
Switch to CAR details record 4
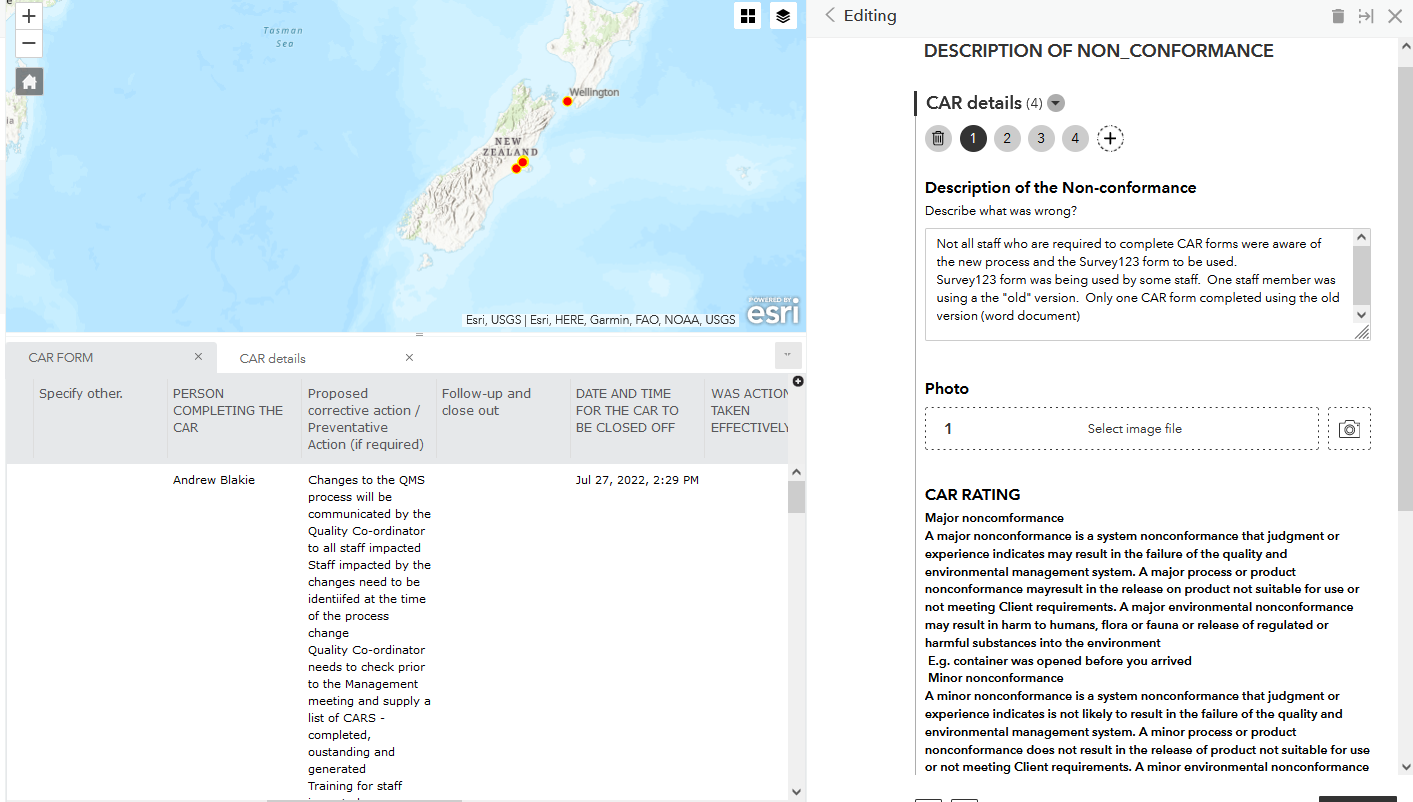(x=1075, y=139)
